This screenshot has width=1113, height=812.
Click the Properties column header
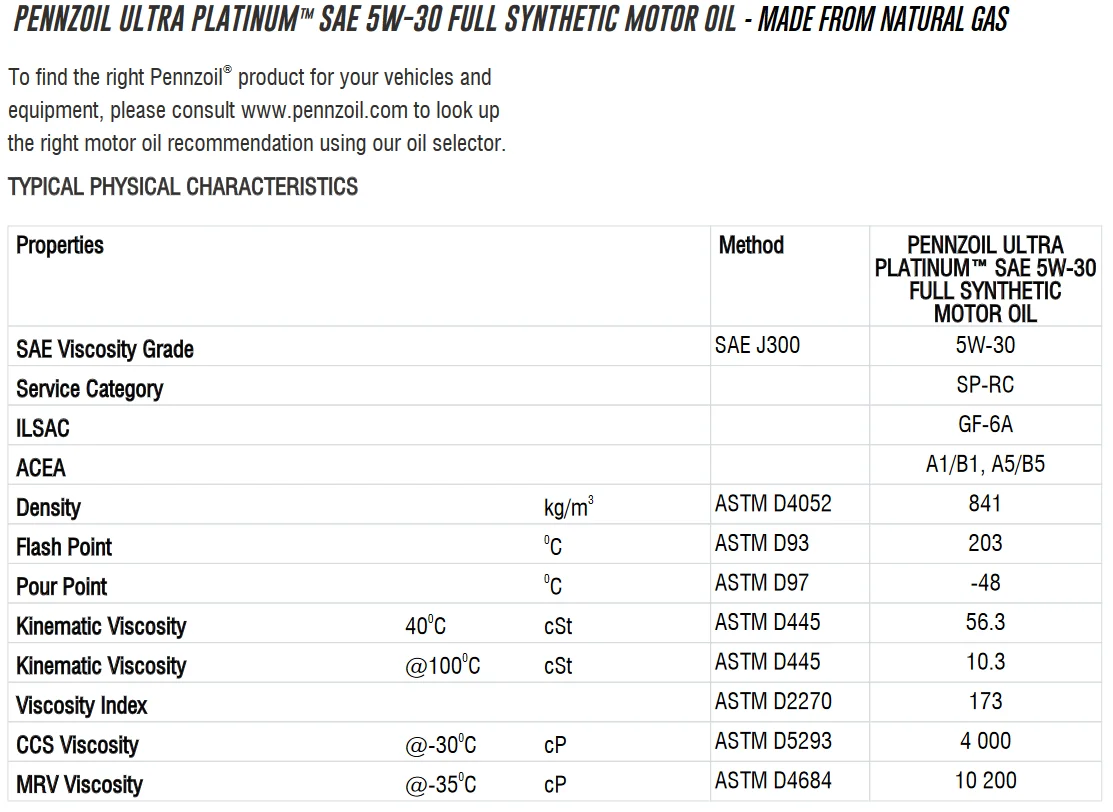60,245
